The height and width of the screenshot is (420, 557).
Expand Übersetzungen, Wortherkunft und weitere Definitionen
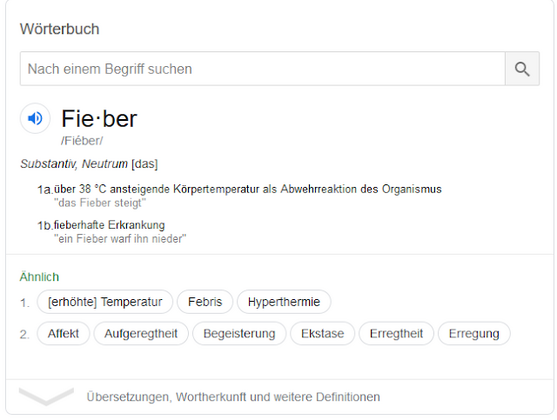coord(233,397)
